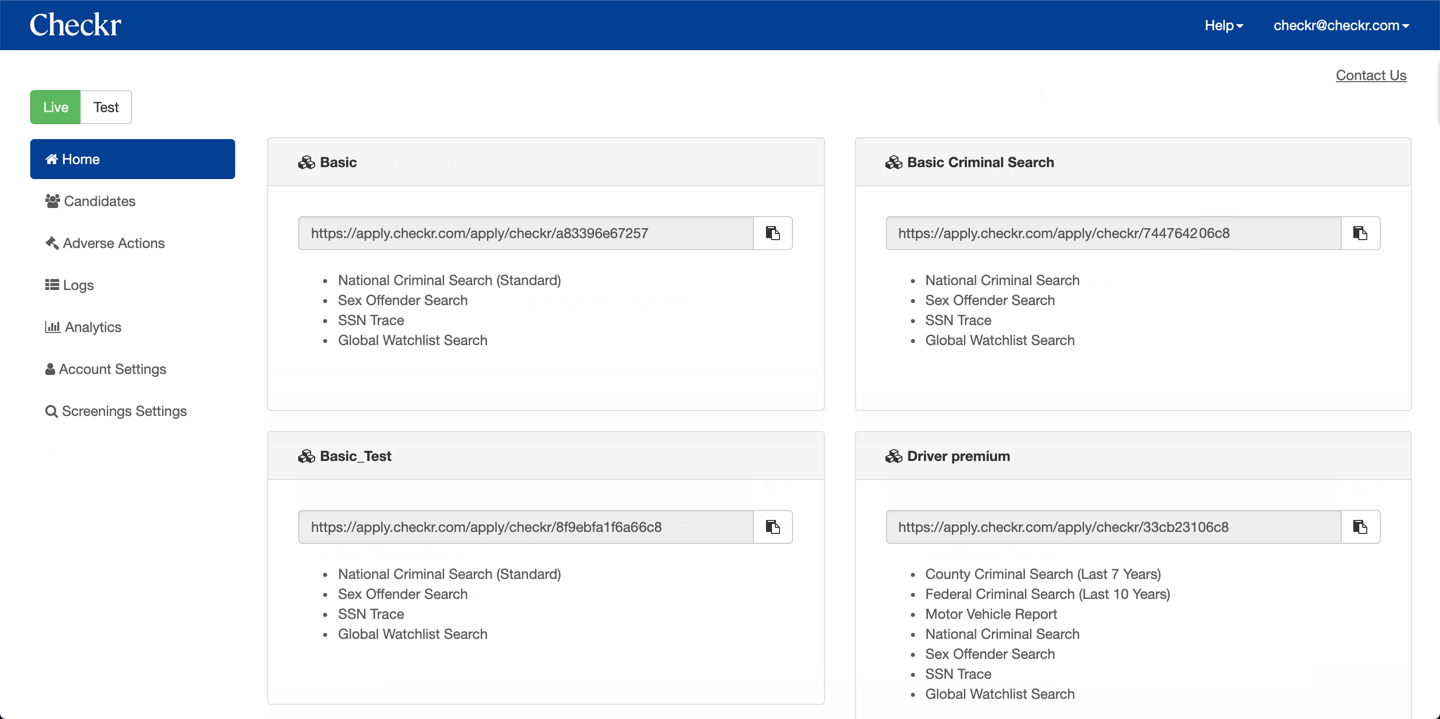Screen dimensions: 1440x719
Task: Click the Screenings Settings magnifier icon
Action: [x=51, y=411]
